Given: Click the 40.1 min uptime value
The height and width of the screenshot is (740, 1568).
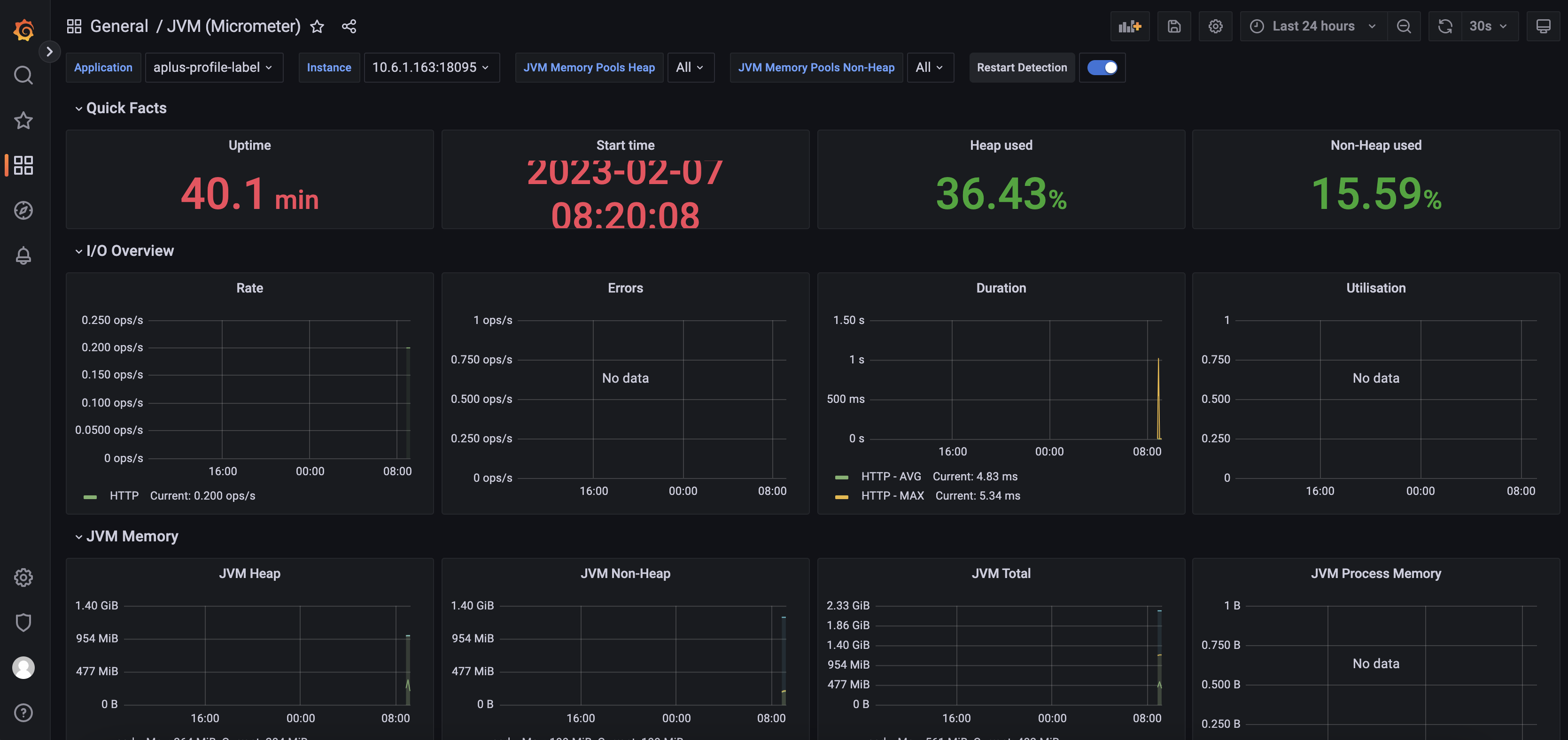Looking at the screenshot, I should click(x=249, y=194).
